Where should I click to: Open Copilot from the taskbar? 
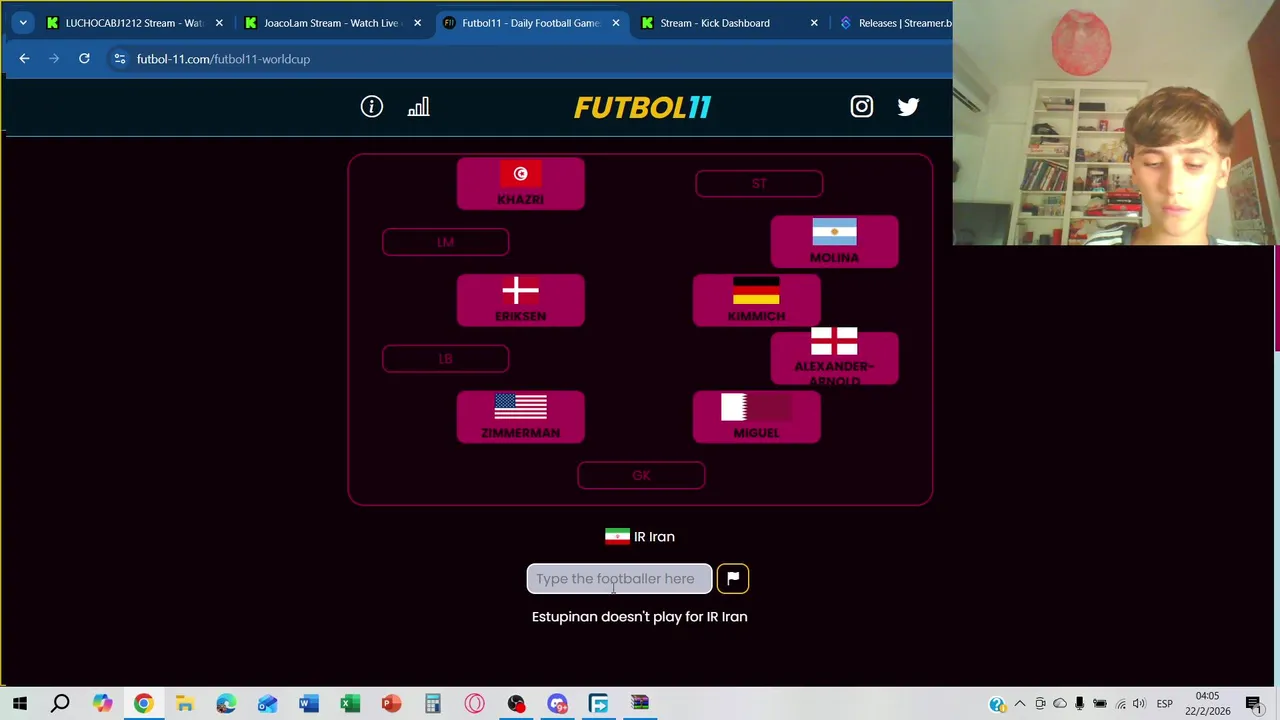102,703
